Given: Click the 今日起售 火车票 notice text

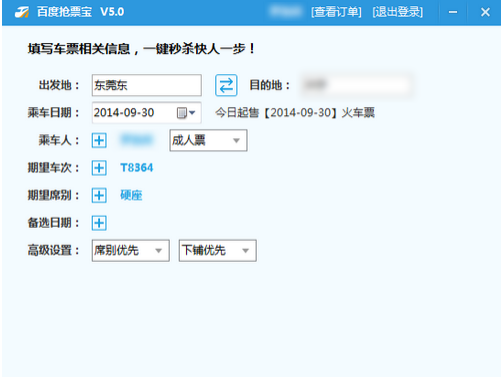Looking at the screenshot, I should point(295,113).
